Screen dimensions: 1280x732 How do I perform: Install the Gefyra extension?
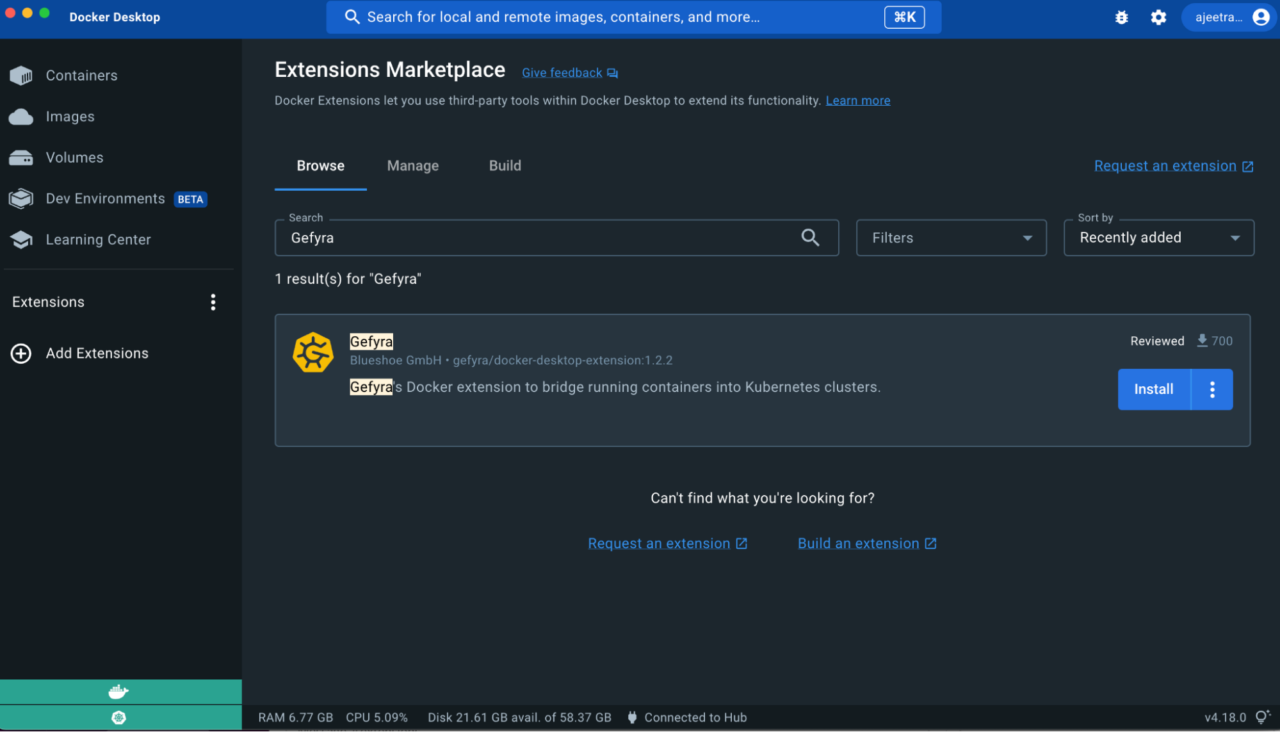(x=1153, y=389)
